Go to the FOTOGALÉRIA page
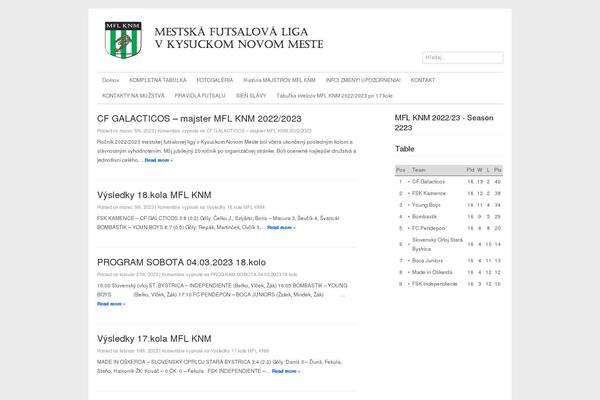600x400 pixels. coord(215,80)
